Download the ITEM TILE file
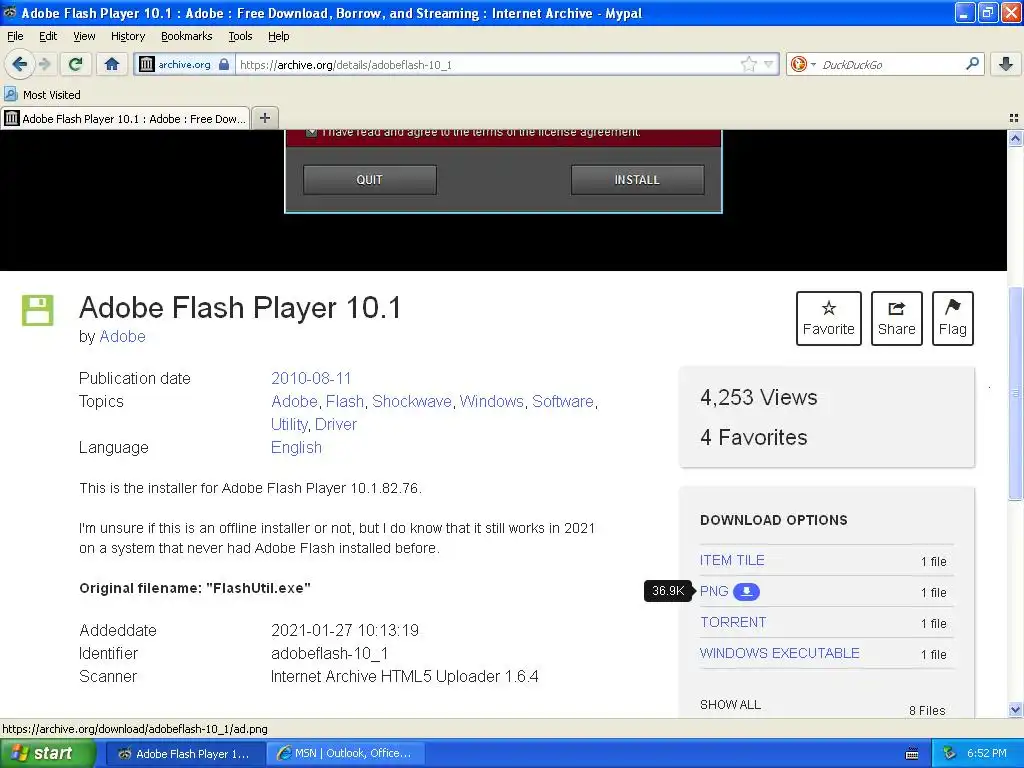Viewport: 1024px width, 768px height. coord(732,560)
